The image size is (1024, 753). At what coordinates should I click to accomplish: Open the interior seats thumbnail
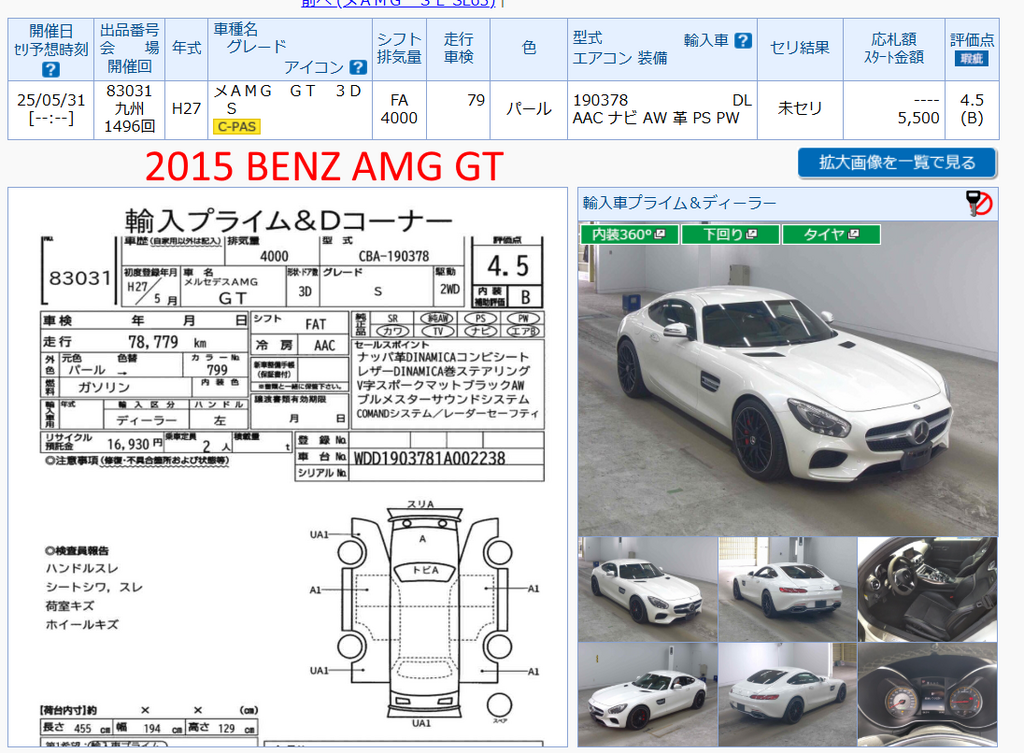point(927,589)
